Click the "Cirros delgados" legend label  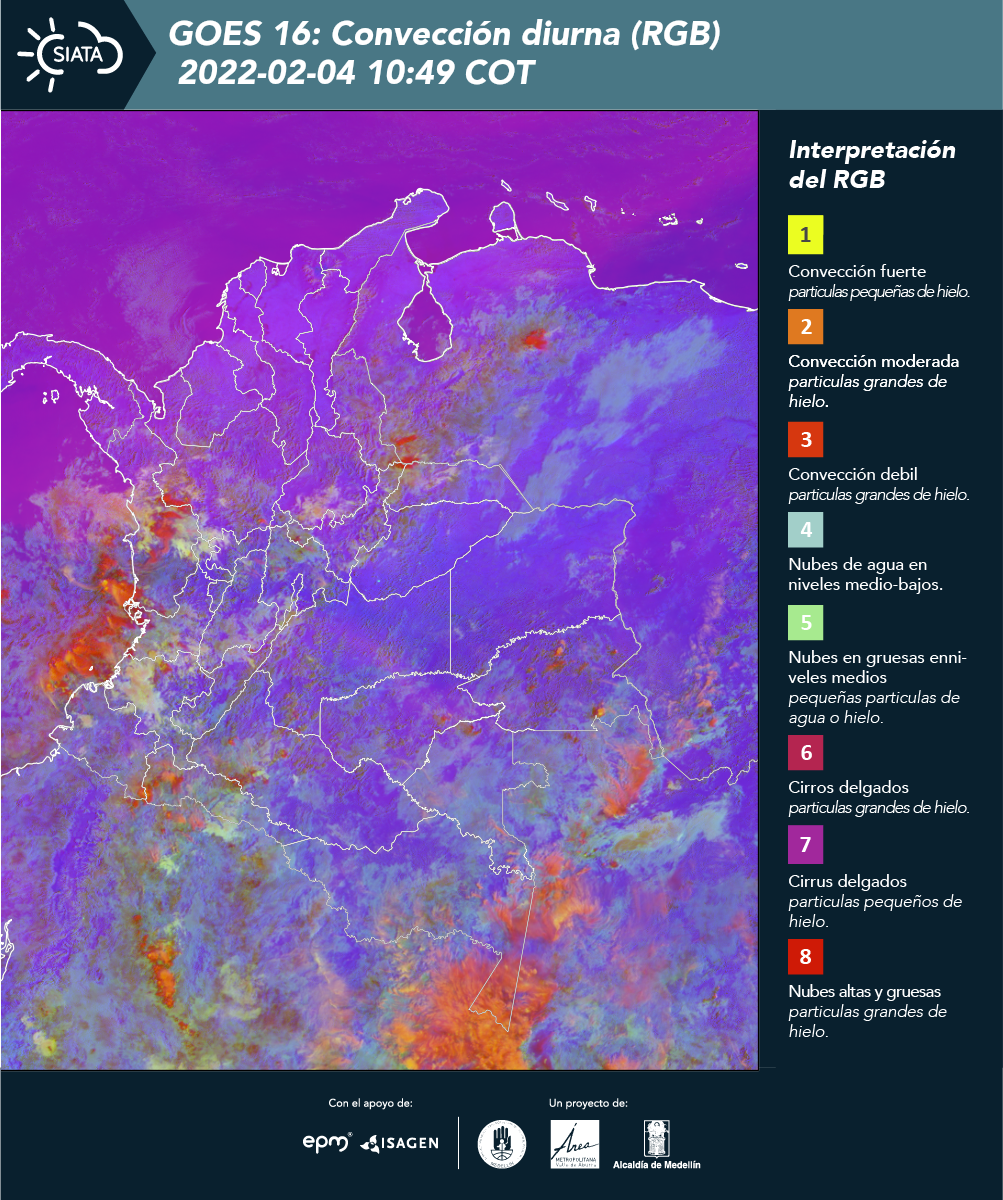tap(848, 787)
